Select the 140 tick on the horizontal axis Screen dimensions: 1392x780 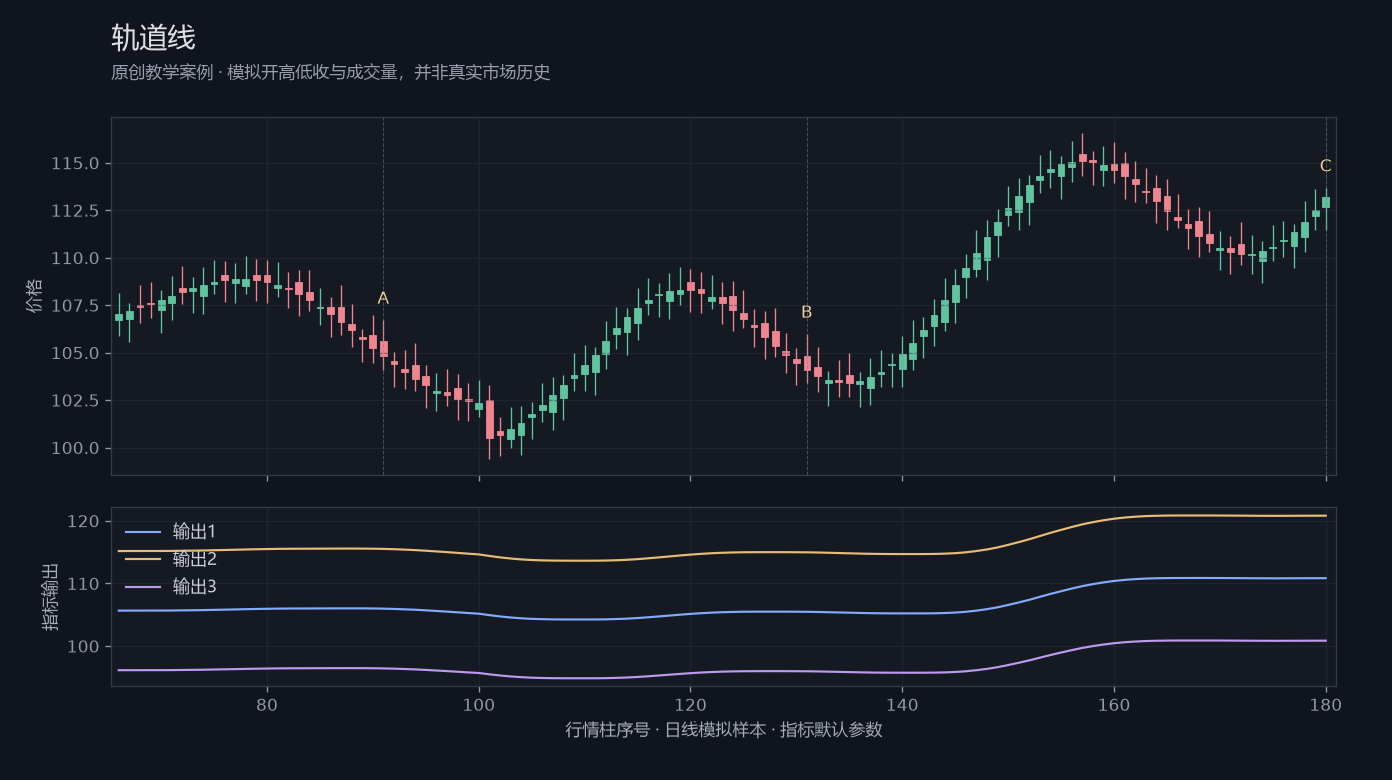point(902,704)
